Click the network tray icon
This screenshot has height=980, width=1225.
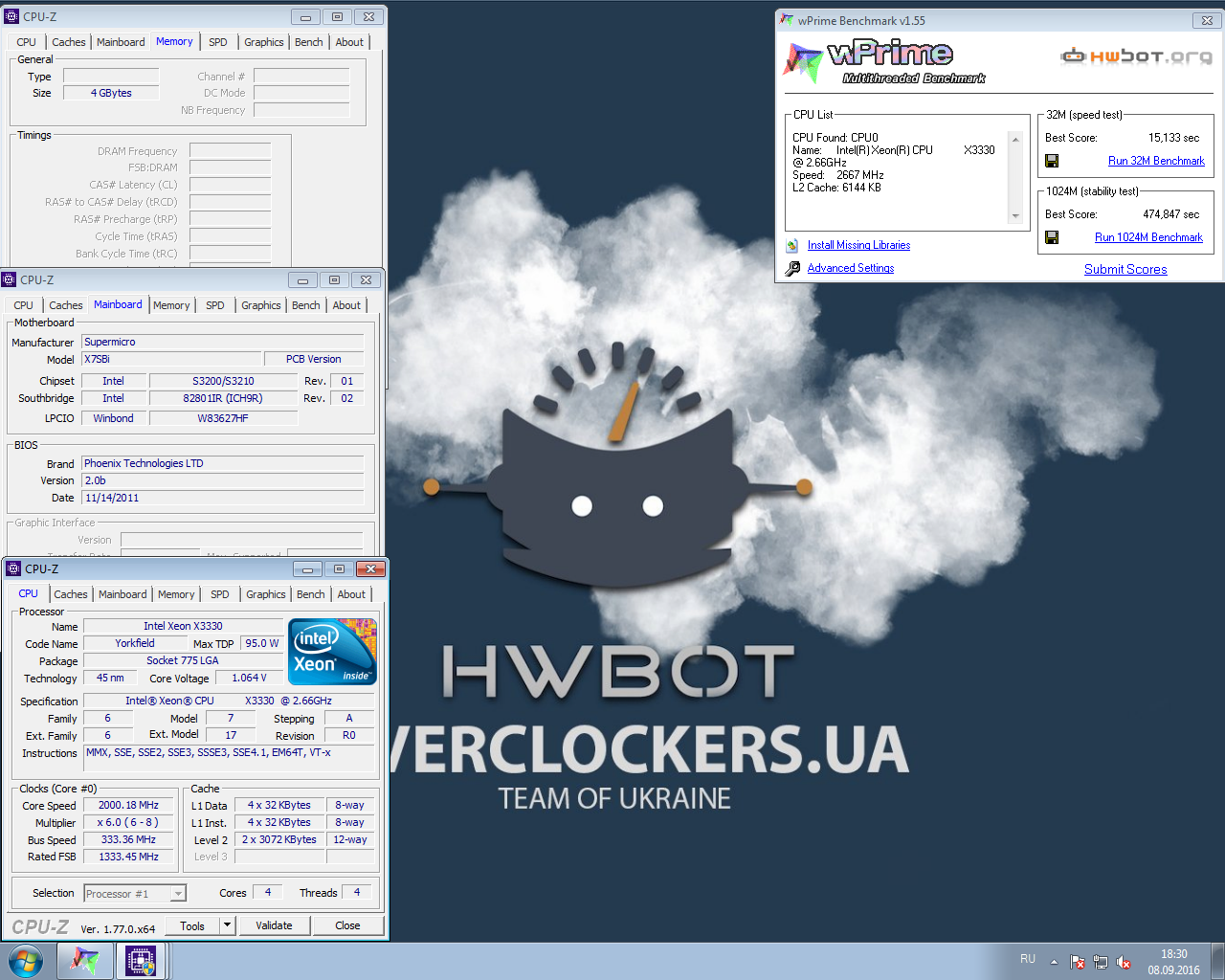1101,962
